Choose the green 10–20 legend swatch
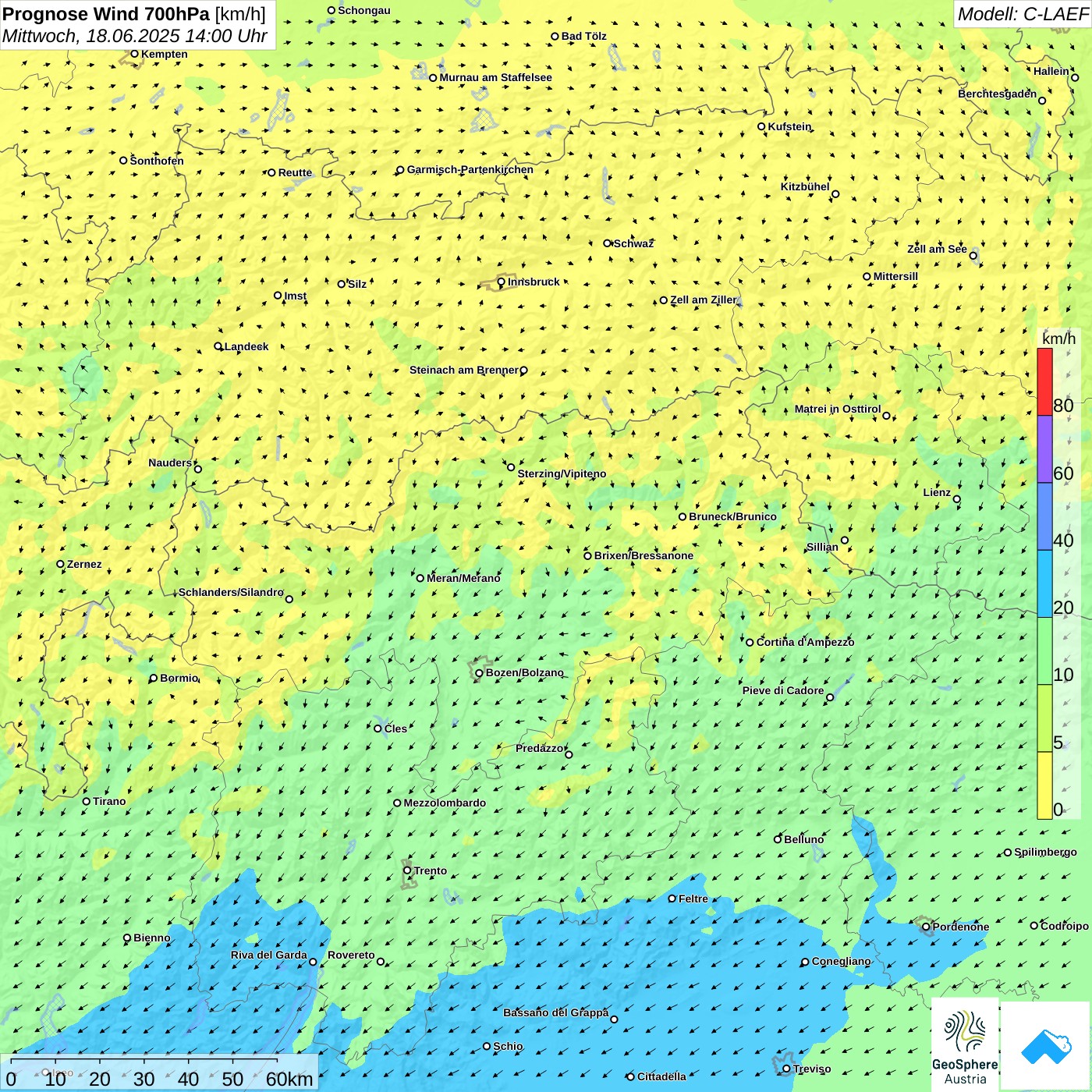This screenshot has width=1092, height=1092. (1044, 651)
